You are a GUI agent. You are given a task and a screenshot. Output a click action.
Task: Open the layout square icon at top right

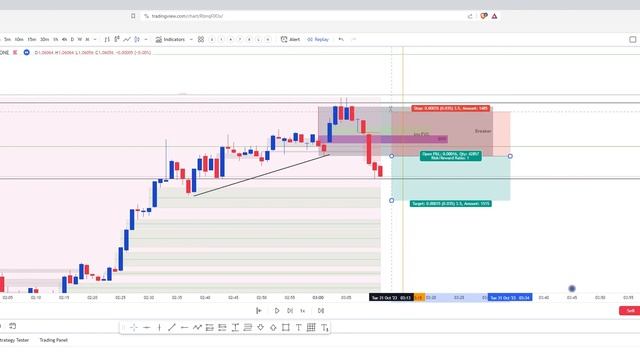coord(633,40)
